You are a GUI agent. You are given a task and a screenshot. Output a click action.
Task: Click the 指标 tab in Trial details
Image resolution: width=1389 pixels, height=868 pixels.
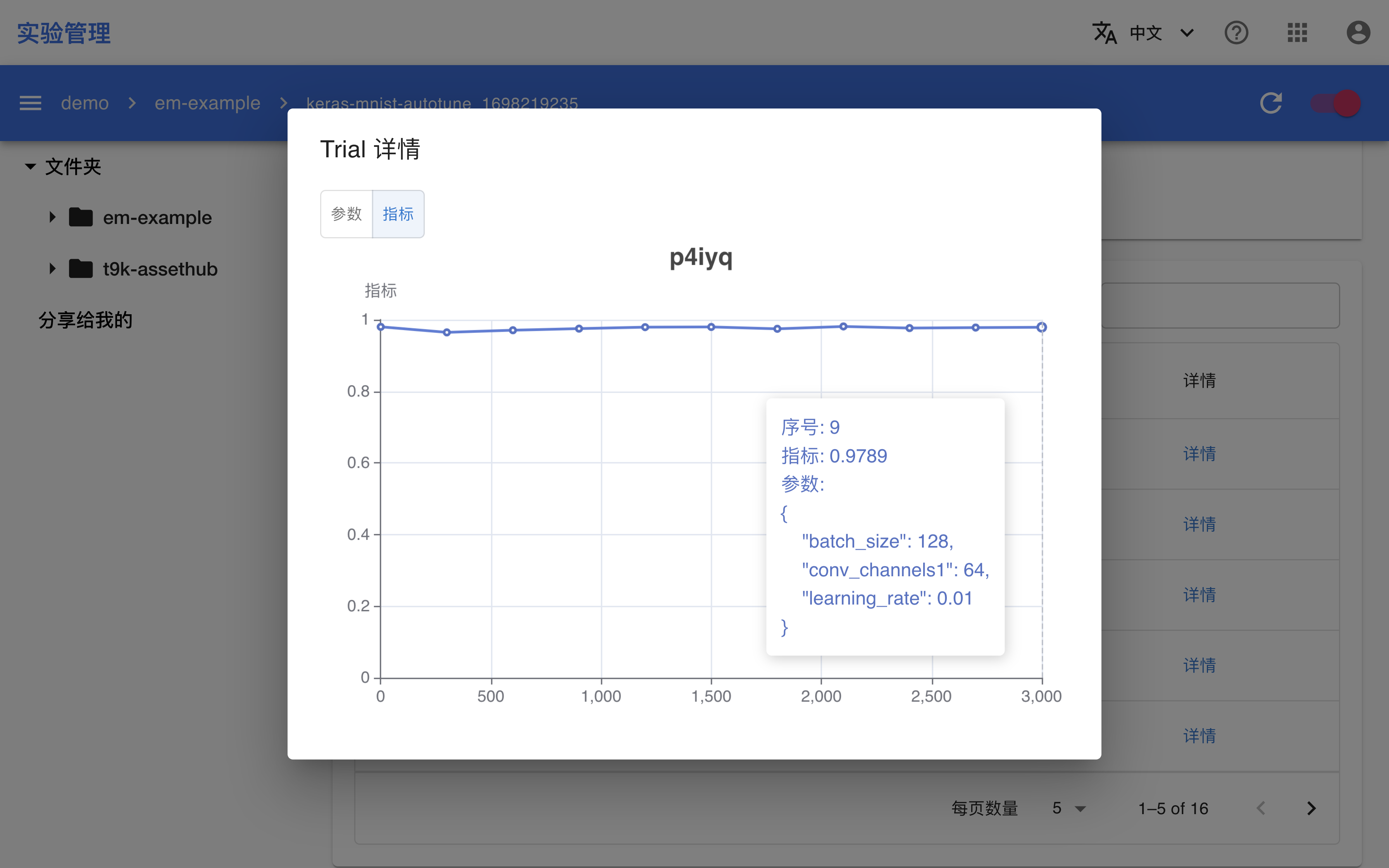396,213
